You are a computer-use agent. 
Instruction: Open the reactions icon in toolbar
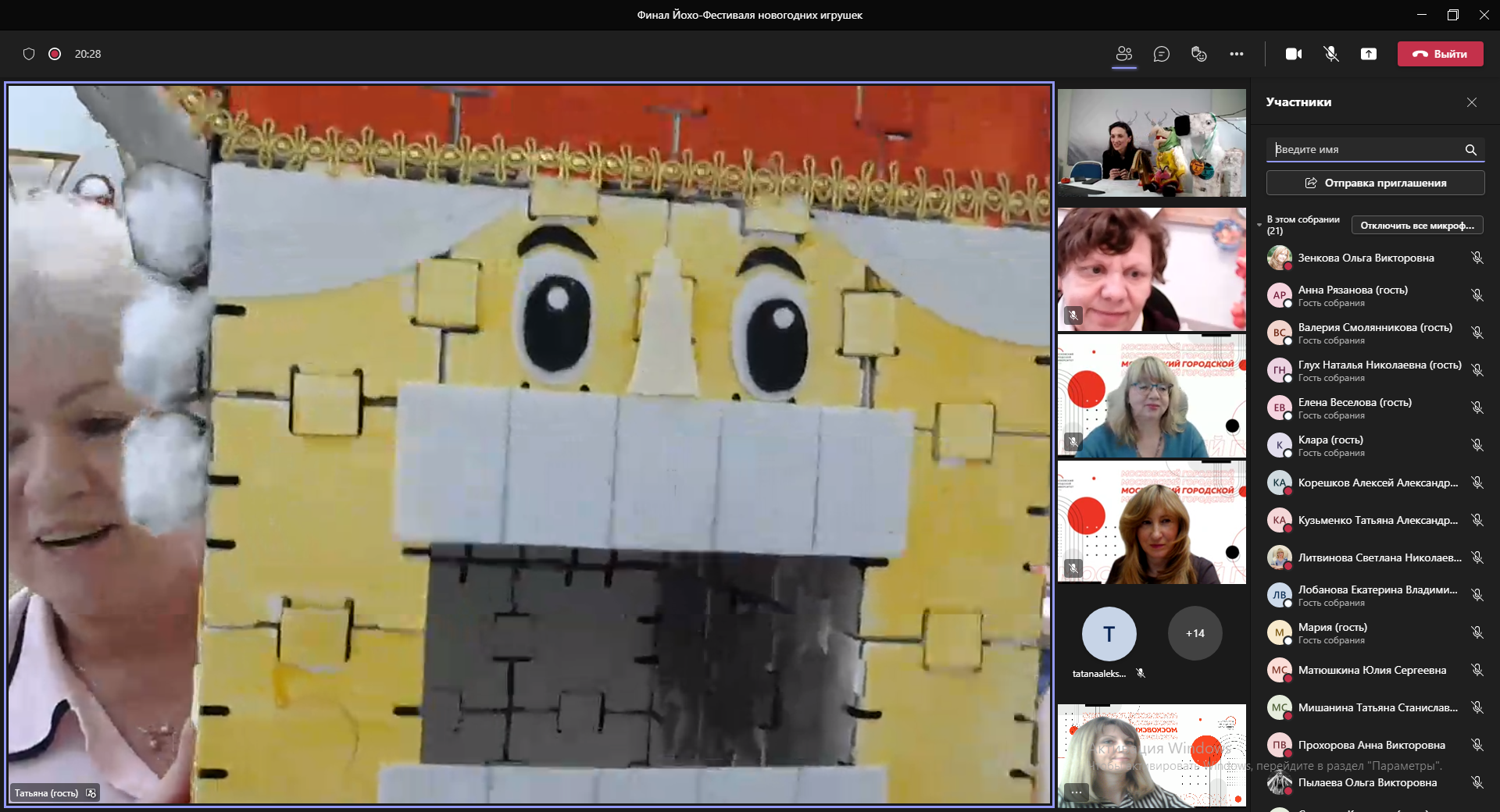[x=1198, y=54]
